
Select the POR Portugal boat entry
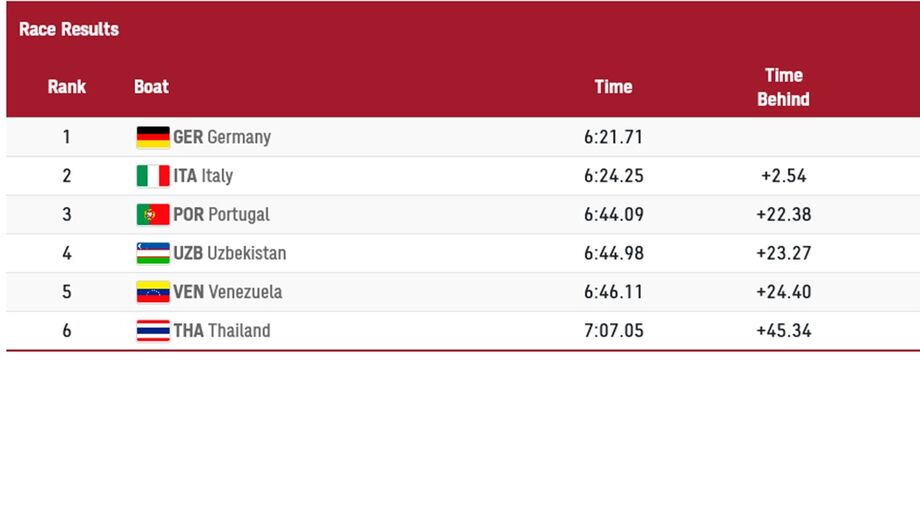(x=221, y=214)
